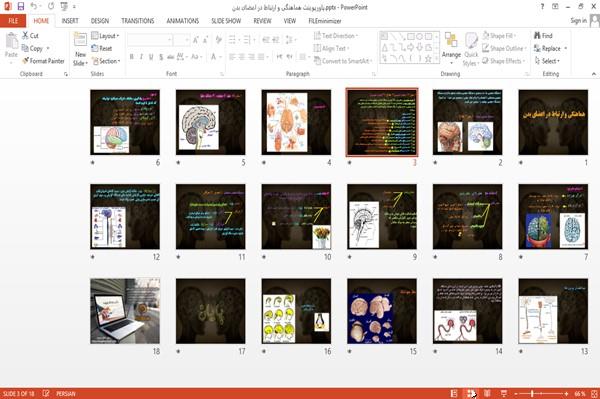Screen dimensions: 600x399
Task: Select slide 15 brain specimens thumbnail
Action: [382, 311]
